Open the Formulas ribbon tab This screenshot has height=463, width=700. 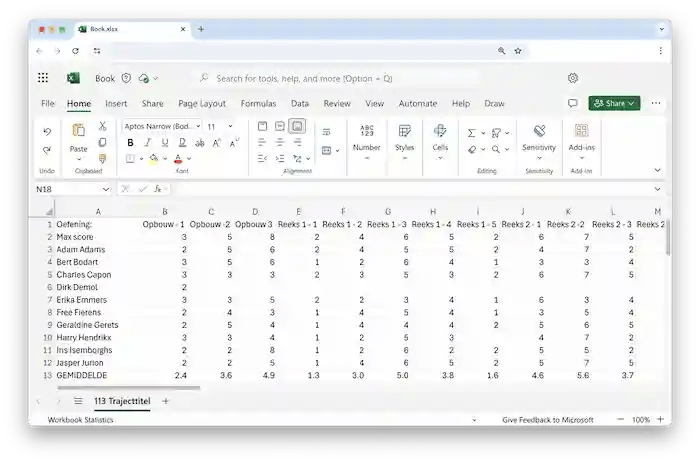[x=258, y=103]
